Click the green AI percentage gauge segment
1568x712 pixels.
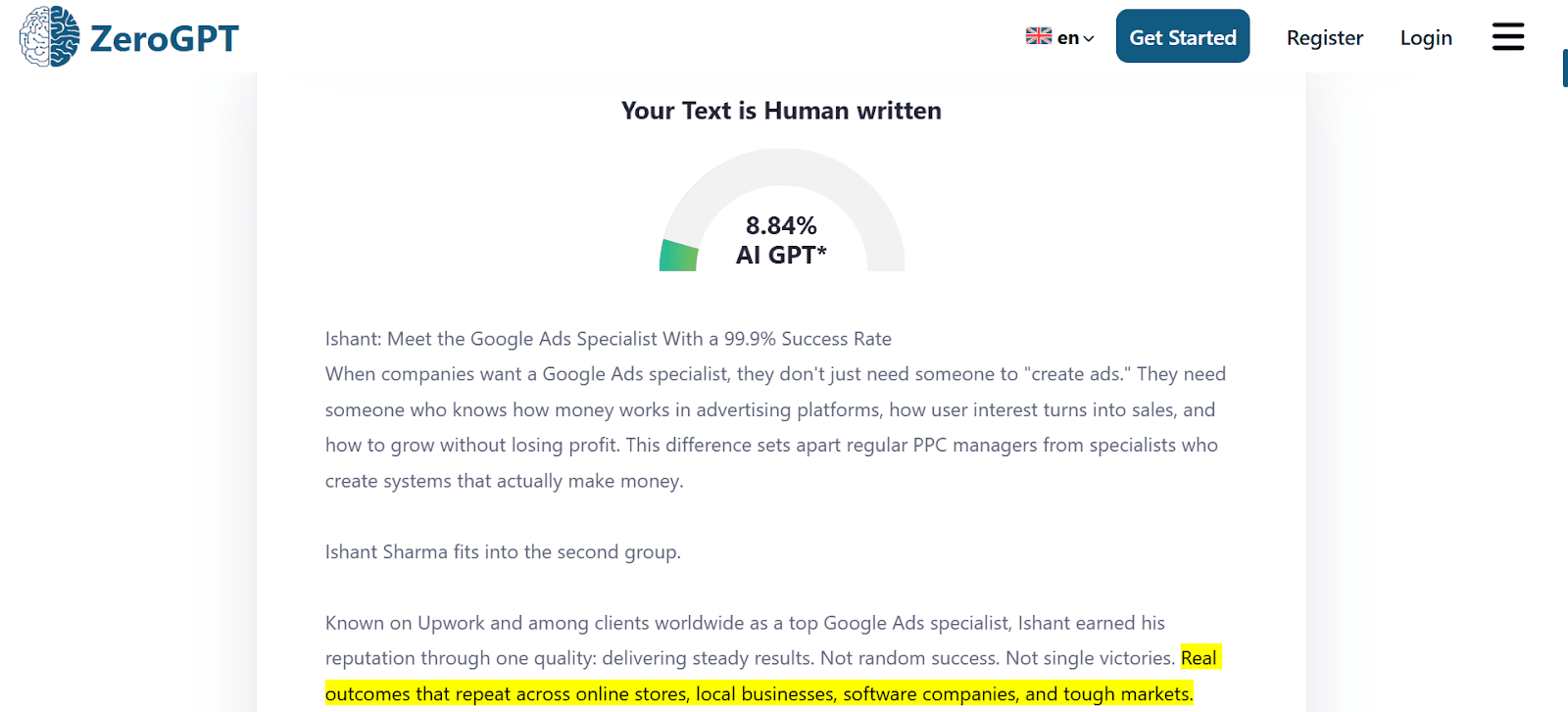(x=678, y=256)
